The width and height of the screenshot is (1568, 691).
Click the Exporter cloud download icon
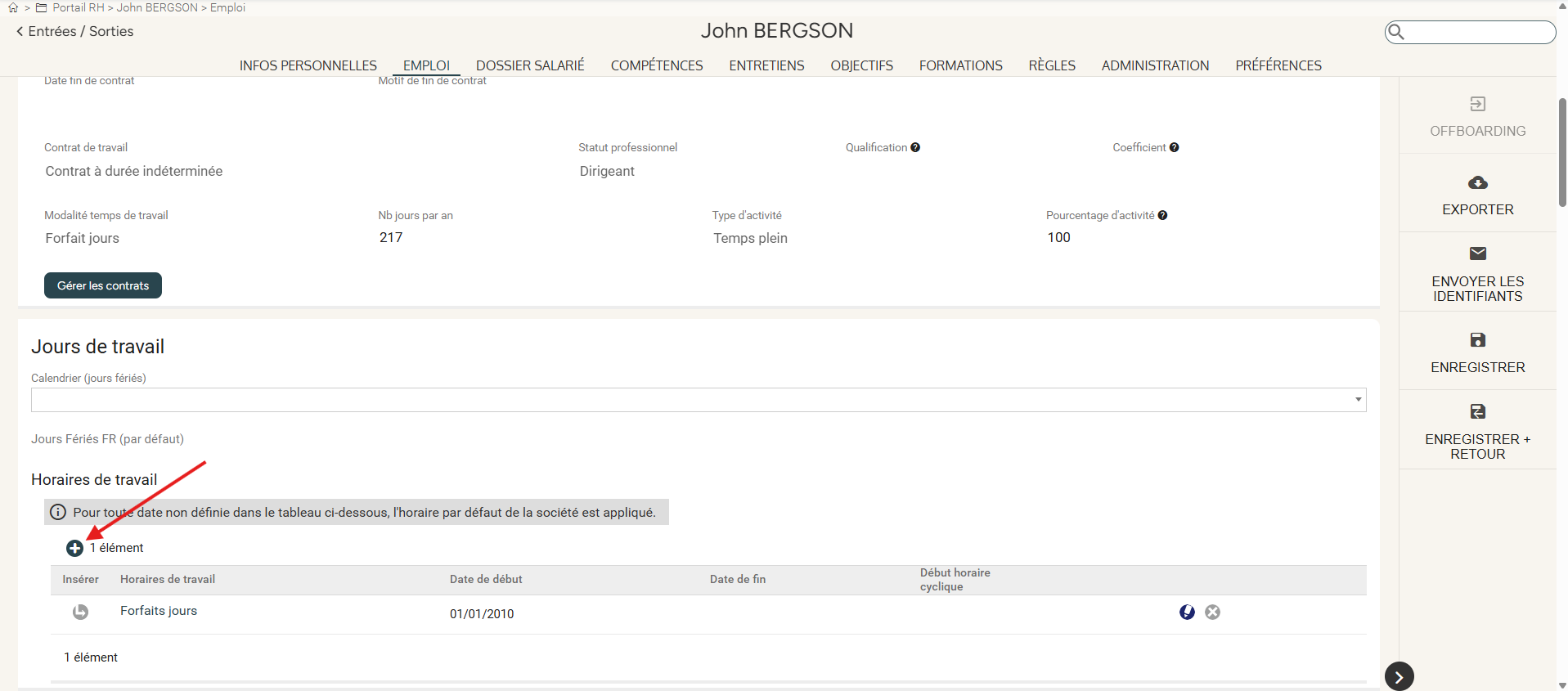pyautogui.click(x=1477, y=182)
